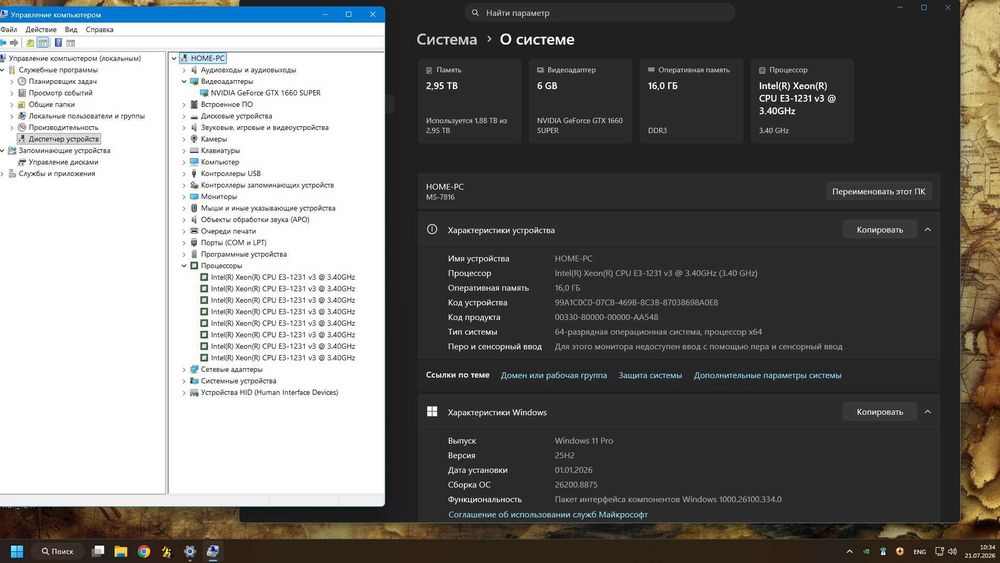Show hidden tray icons chevron
1000x563 pixels.
coord(849,552)
